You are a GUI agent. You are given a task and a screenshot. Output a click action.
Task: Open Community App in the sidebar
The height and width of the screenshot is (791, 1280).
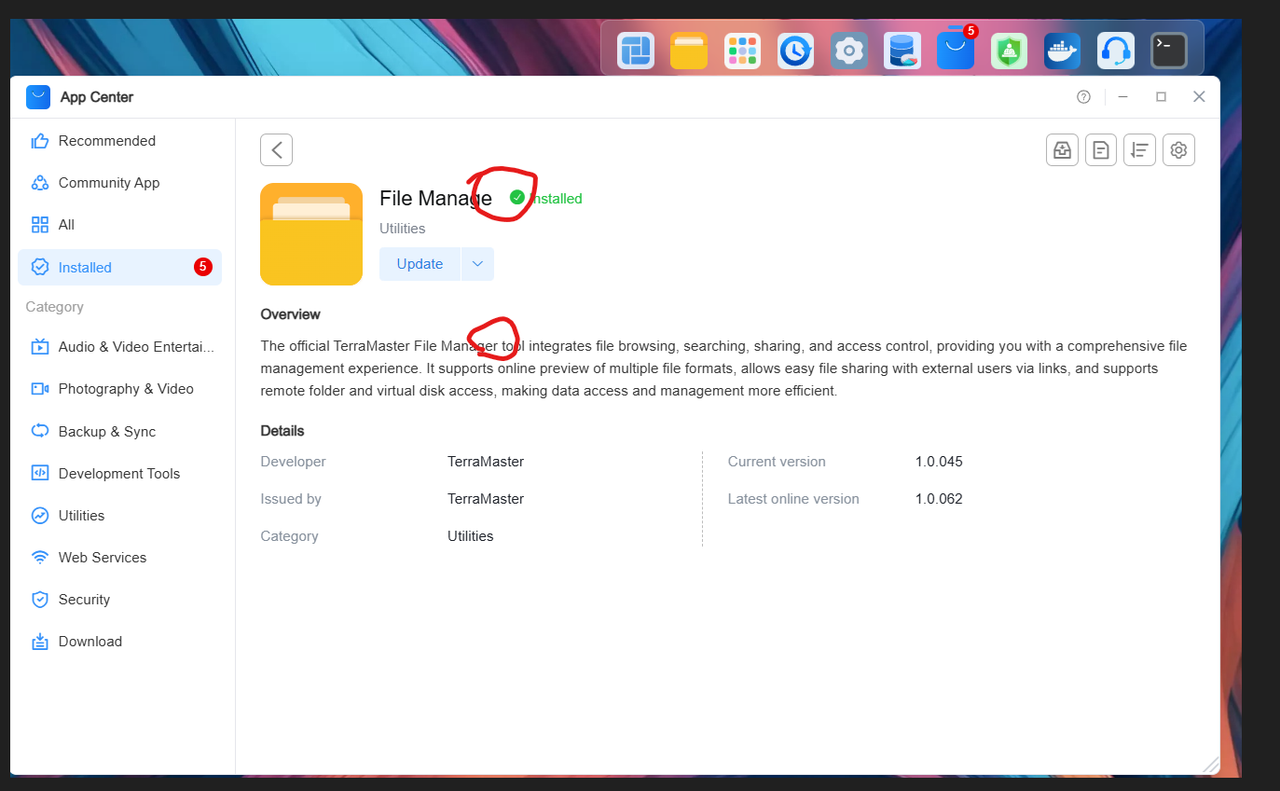120,183
